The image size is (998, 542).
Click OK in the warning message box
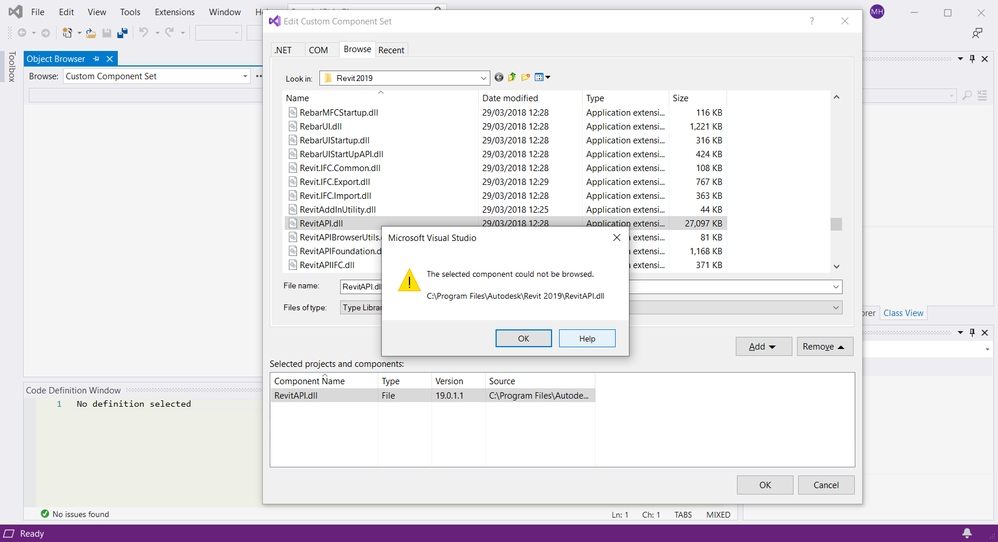[x=523, y=338]
